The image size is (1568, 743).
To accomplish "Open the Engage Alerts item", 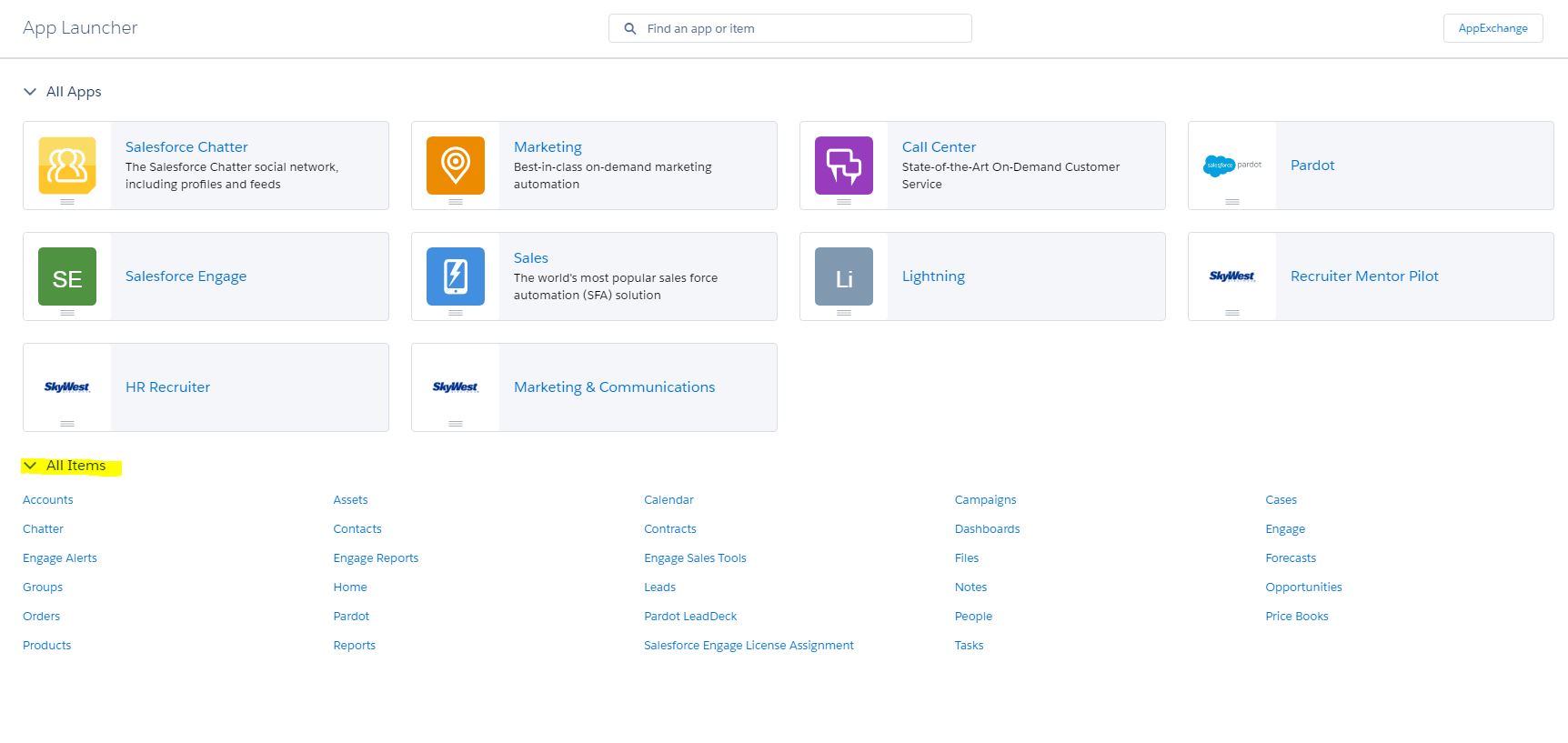I will pyautogui.click(x=60, y=558).
